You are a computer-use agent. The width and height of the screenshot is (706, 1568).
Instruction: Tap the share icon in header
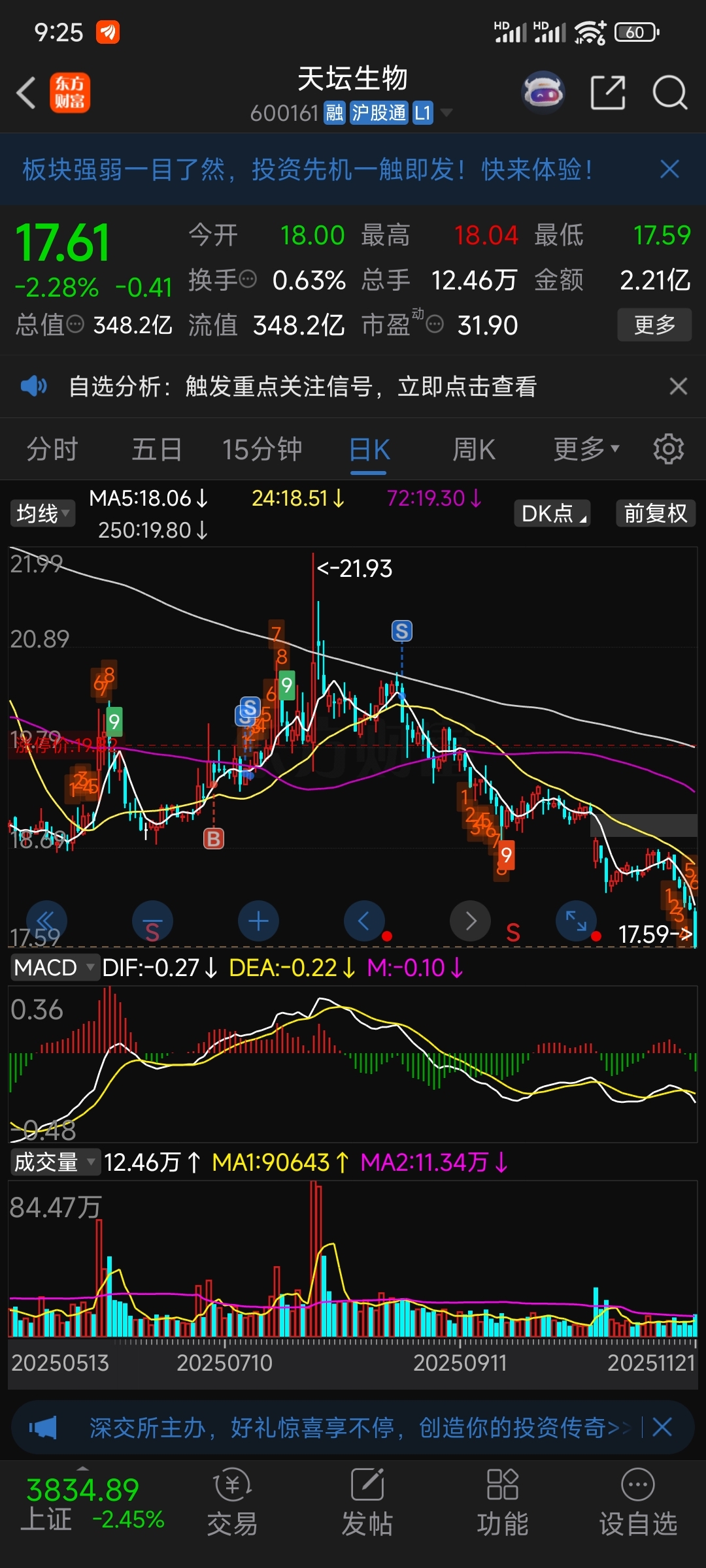coord(608,92)
